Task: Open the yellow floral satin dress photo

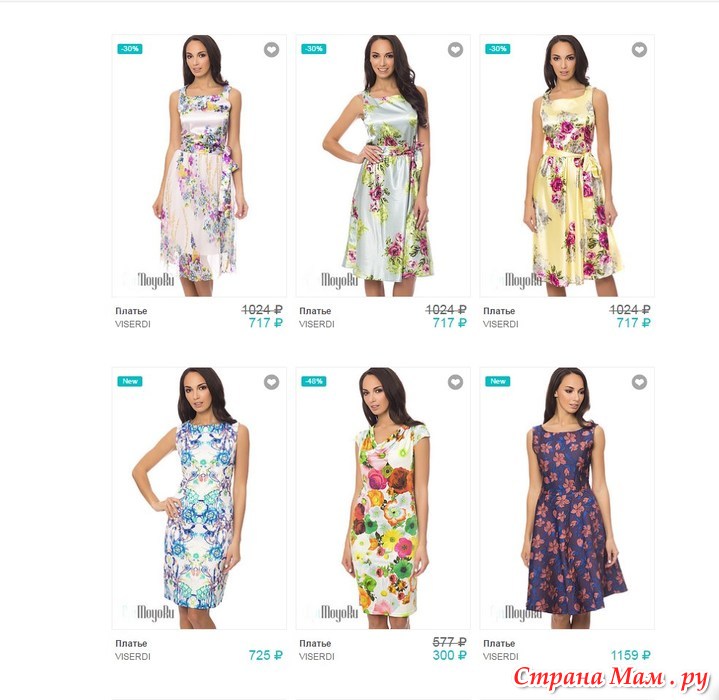Action: 567,165
